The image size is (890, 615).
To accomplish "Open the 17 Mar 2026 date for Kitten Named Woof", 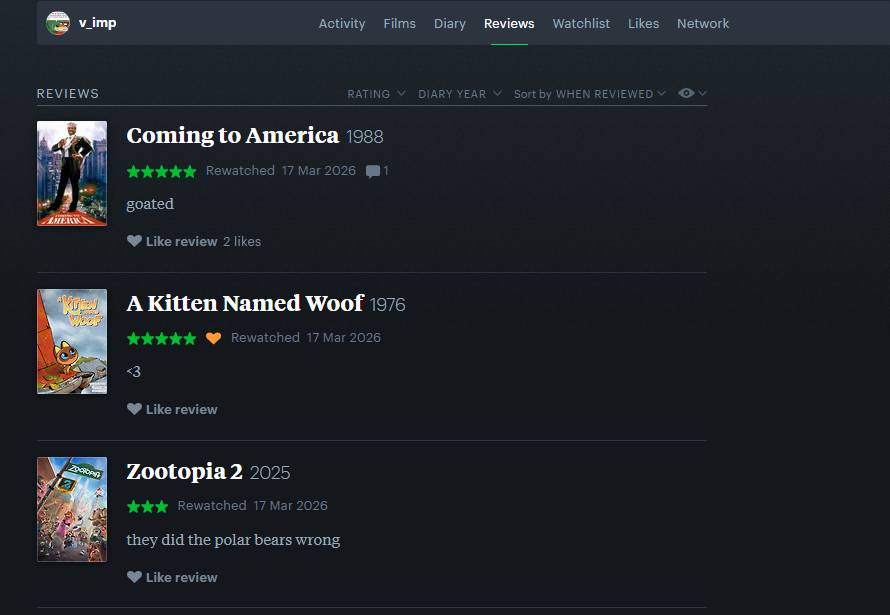I will [344, 338].
